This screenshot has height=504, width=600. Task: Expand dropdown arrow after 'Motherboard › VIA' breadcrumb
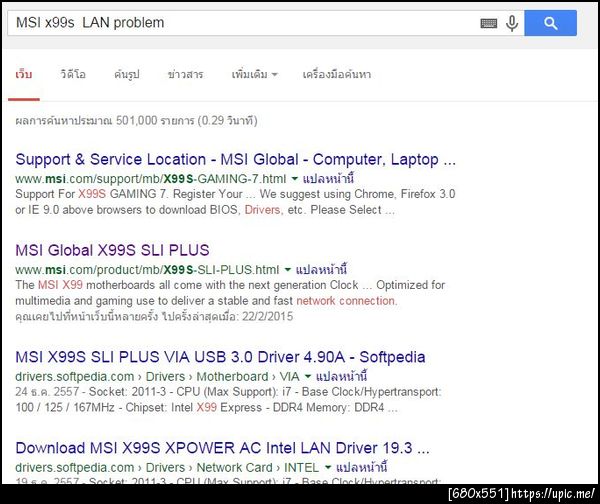pos(308,377)
